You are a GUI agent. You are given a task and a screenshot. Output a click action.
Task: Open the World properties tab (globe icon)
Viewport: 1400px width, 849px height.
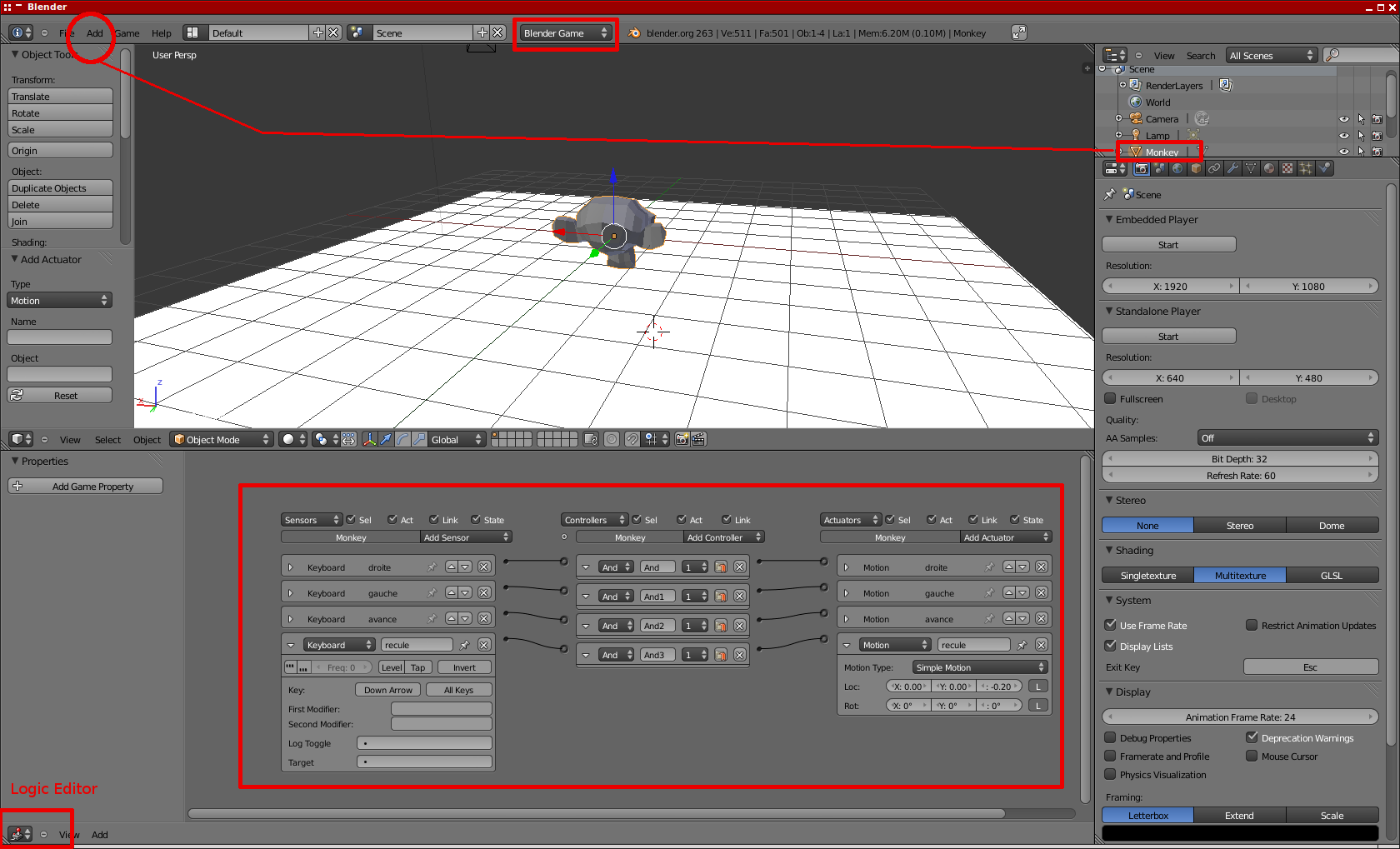coord(1177,168)
